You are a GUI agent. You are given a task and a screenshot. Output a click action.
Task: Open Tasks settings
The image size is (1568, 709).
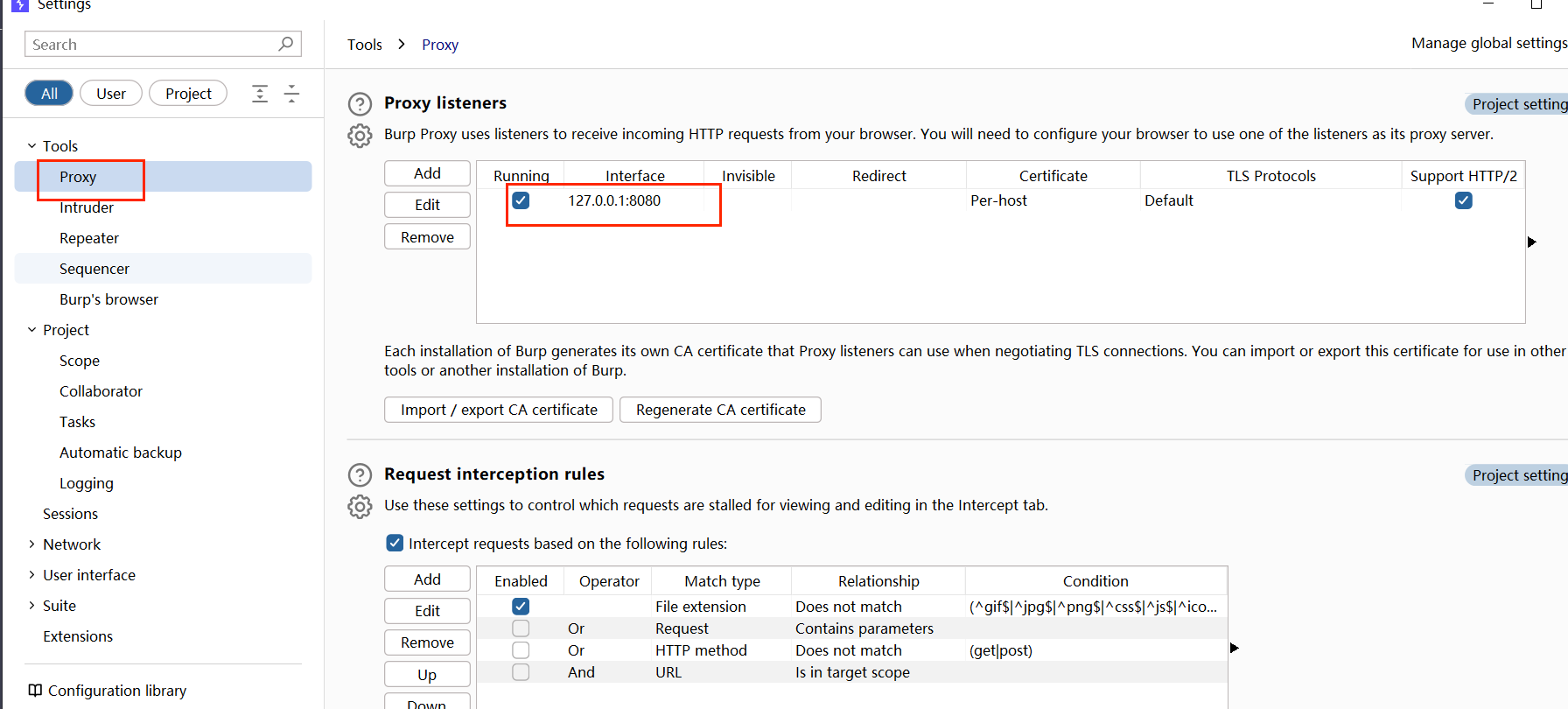77,422
